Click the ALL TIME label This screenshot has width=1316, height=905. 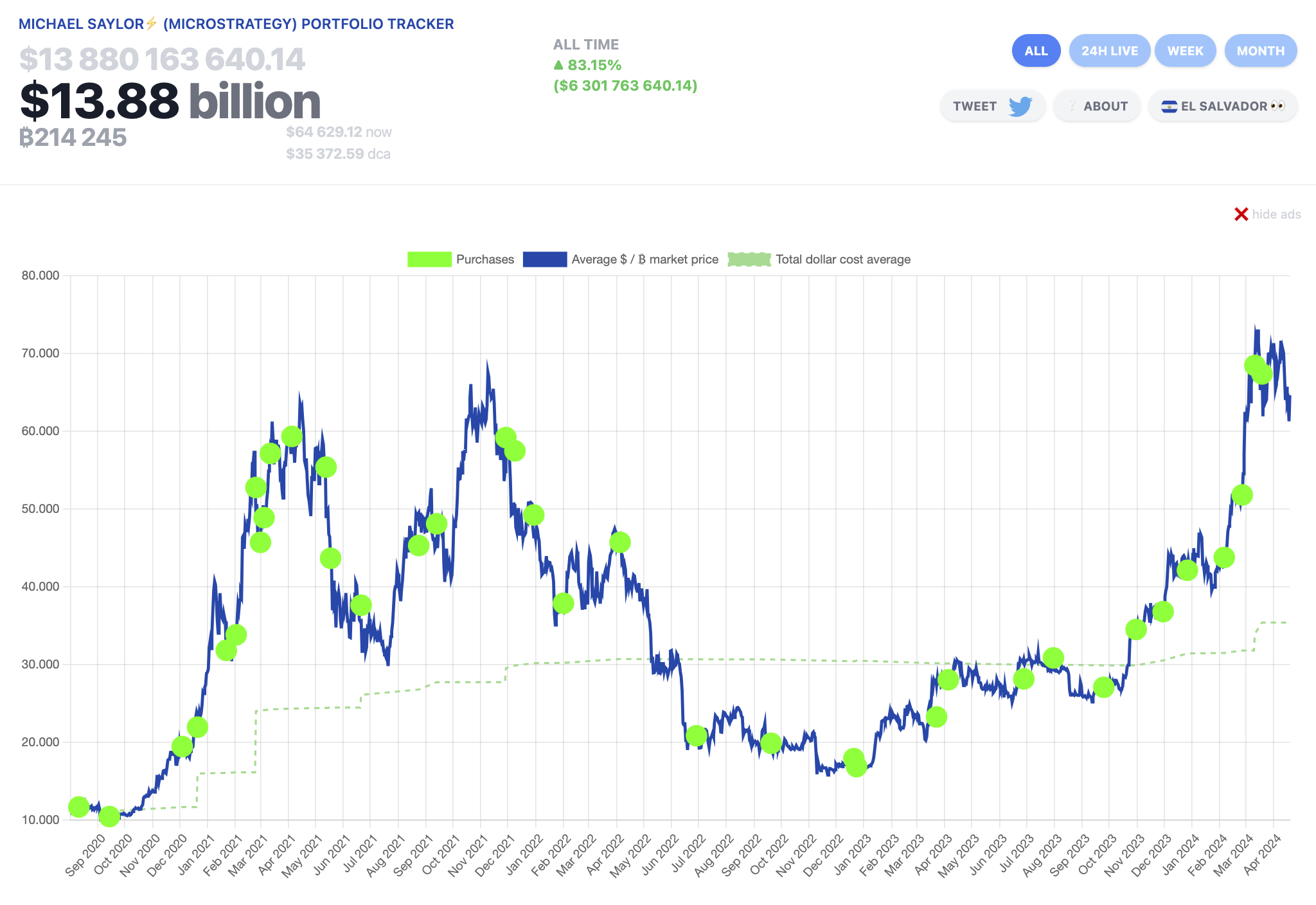(586, 44)
